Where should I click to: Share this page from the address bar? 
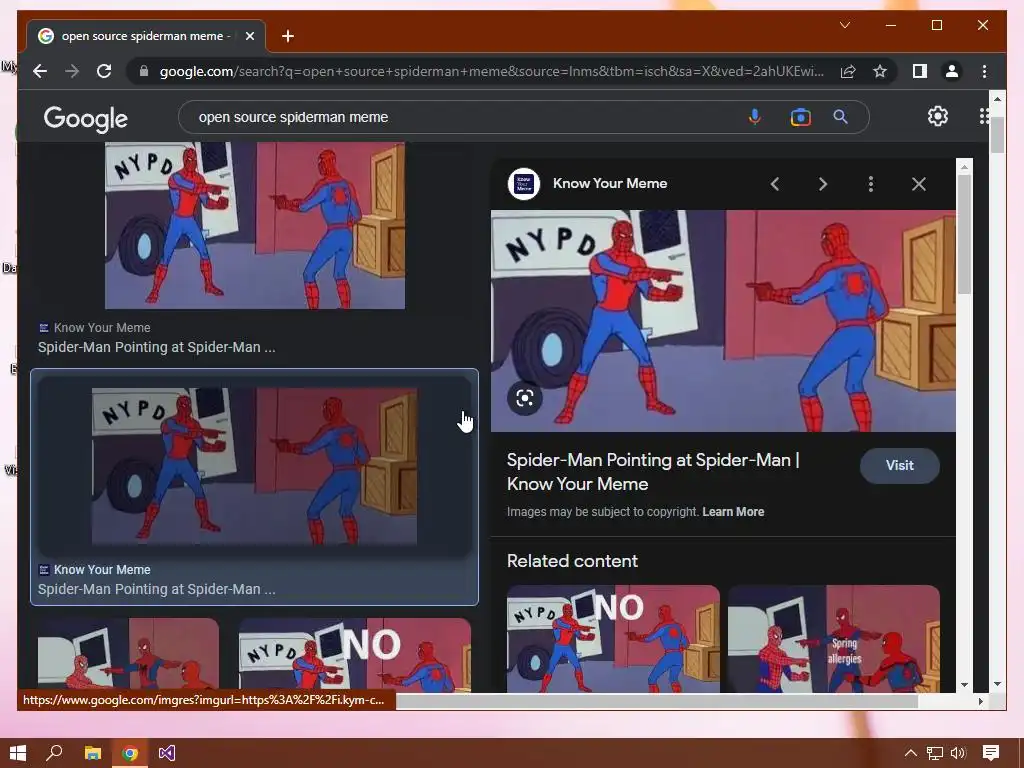pos(848,71)
